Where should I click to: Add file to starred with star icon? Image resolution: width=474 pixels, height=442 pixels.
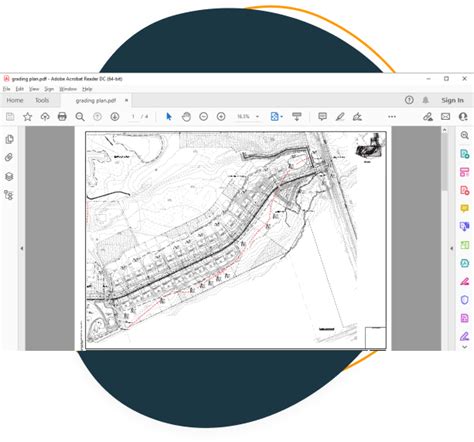coord(28,117)
